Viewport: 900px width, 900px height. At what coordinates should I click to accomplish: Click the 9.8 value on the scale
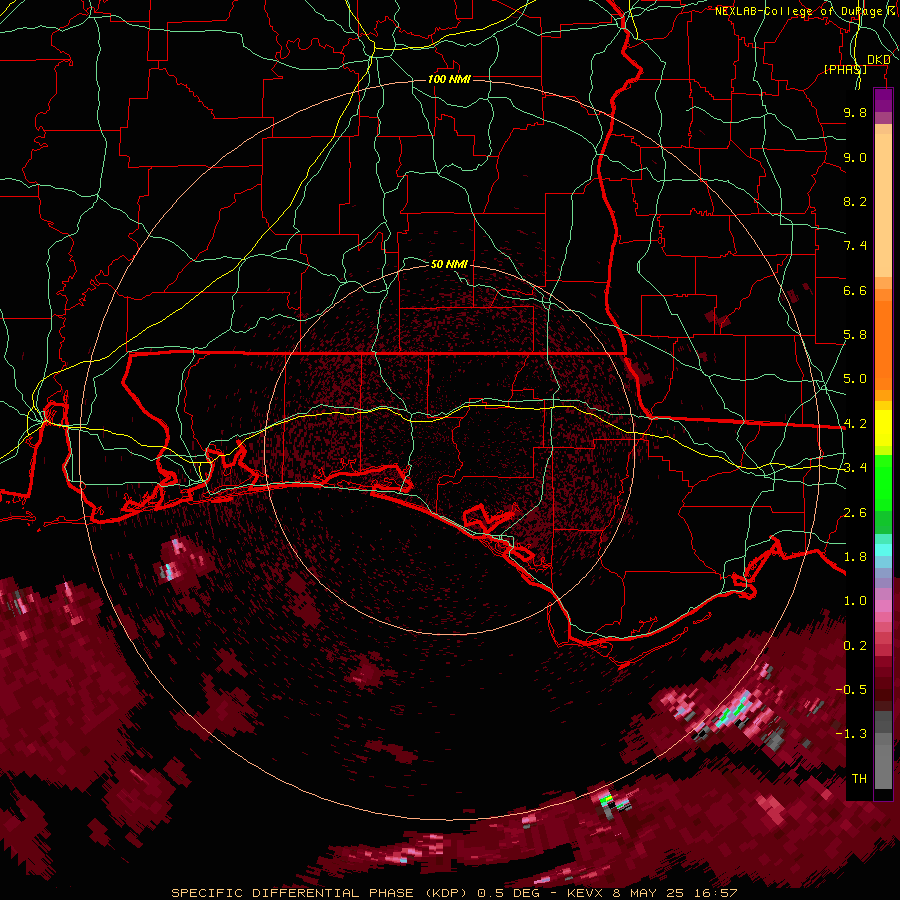coord(855,112)
